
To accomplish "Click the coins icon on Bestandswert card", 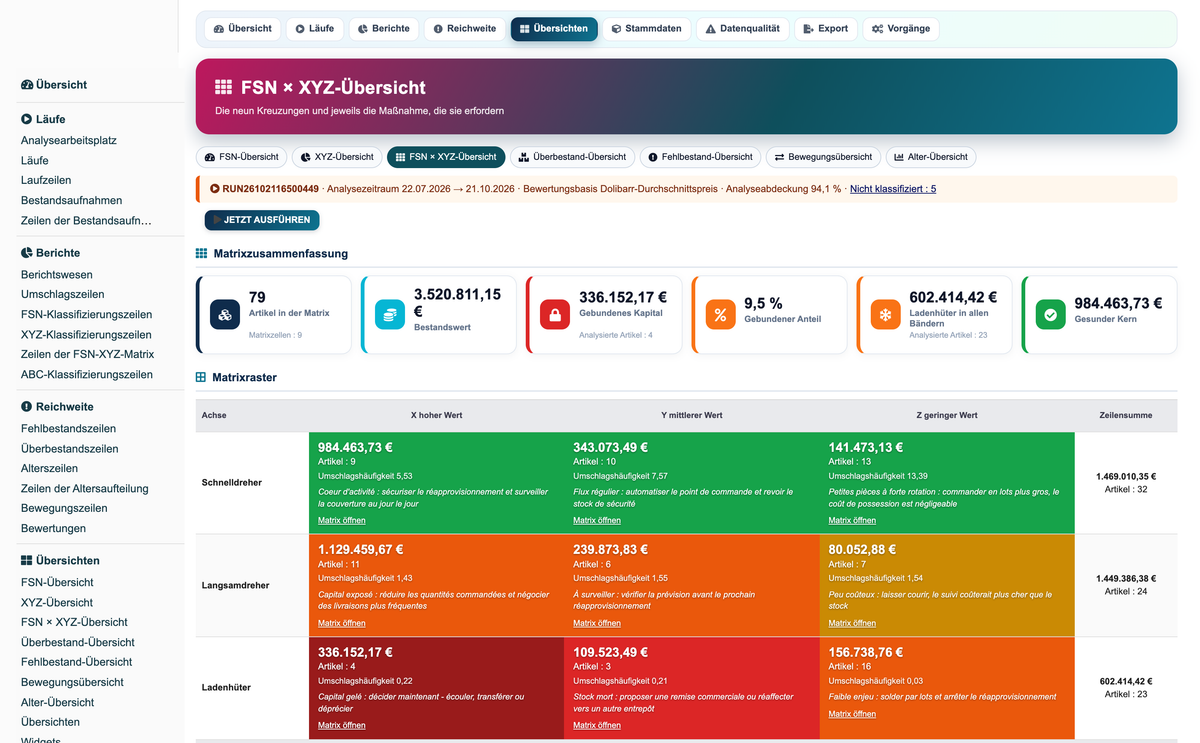I will [x=390, y=315].
